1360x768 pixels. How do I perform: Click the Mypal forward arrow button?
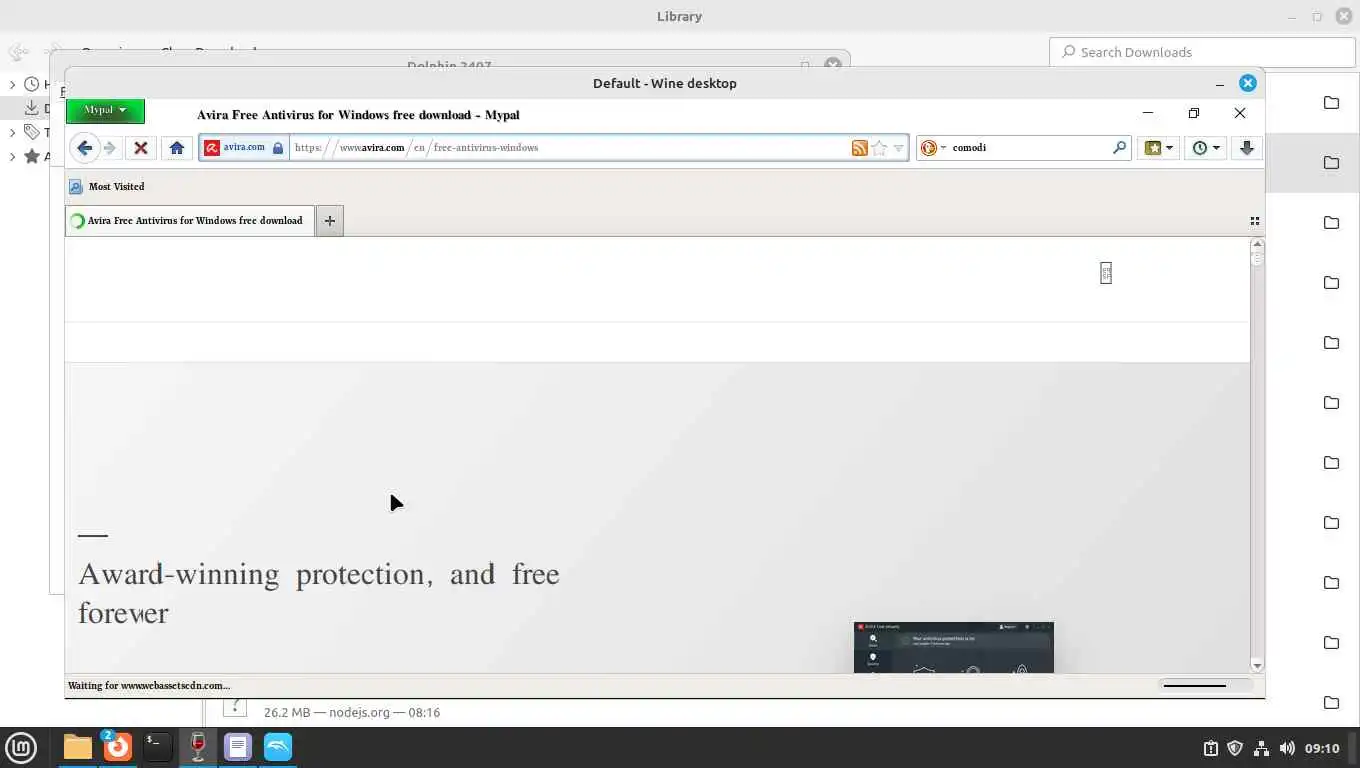pos(110,148)
